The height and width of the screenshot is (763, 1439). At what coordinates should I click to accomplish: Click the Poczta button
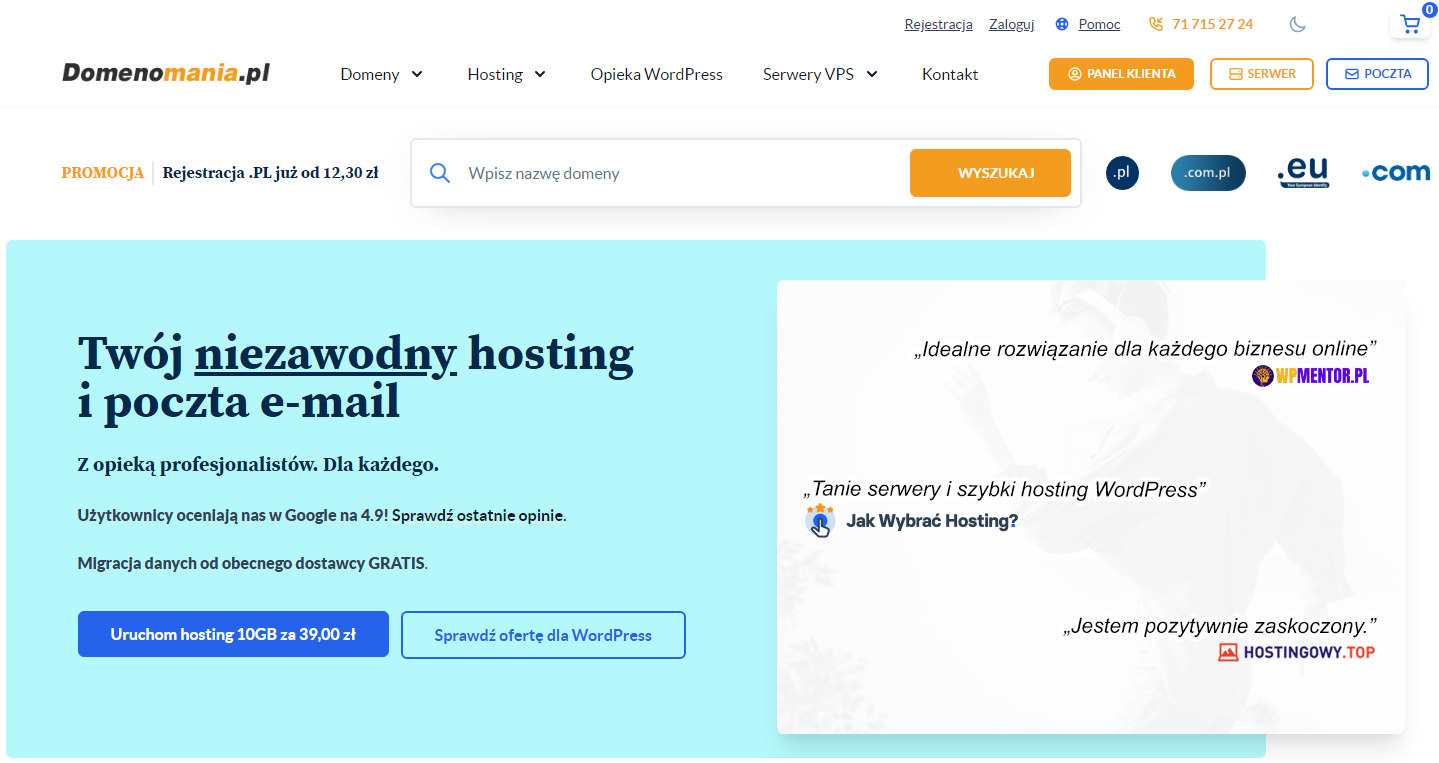point(1377,74)
